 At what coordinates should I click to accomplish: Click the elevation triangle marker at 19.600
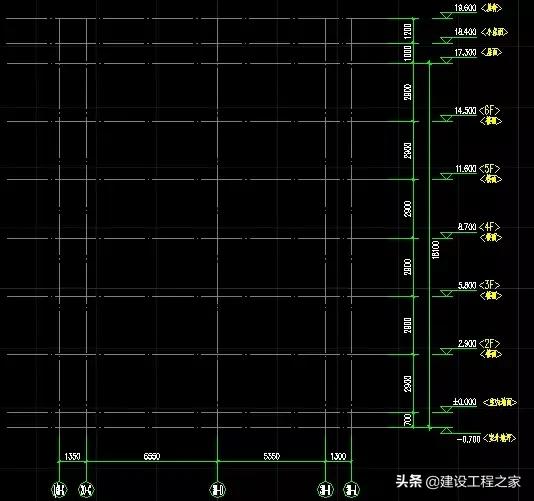(446, 15)
